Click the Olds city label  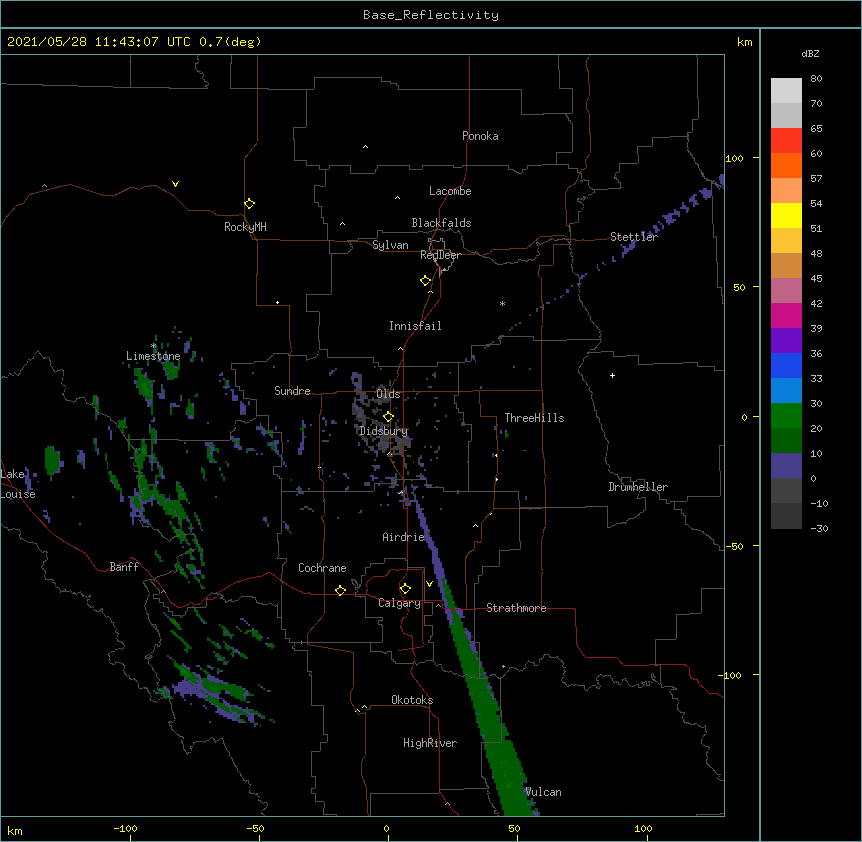click(x=388, y=394)
